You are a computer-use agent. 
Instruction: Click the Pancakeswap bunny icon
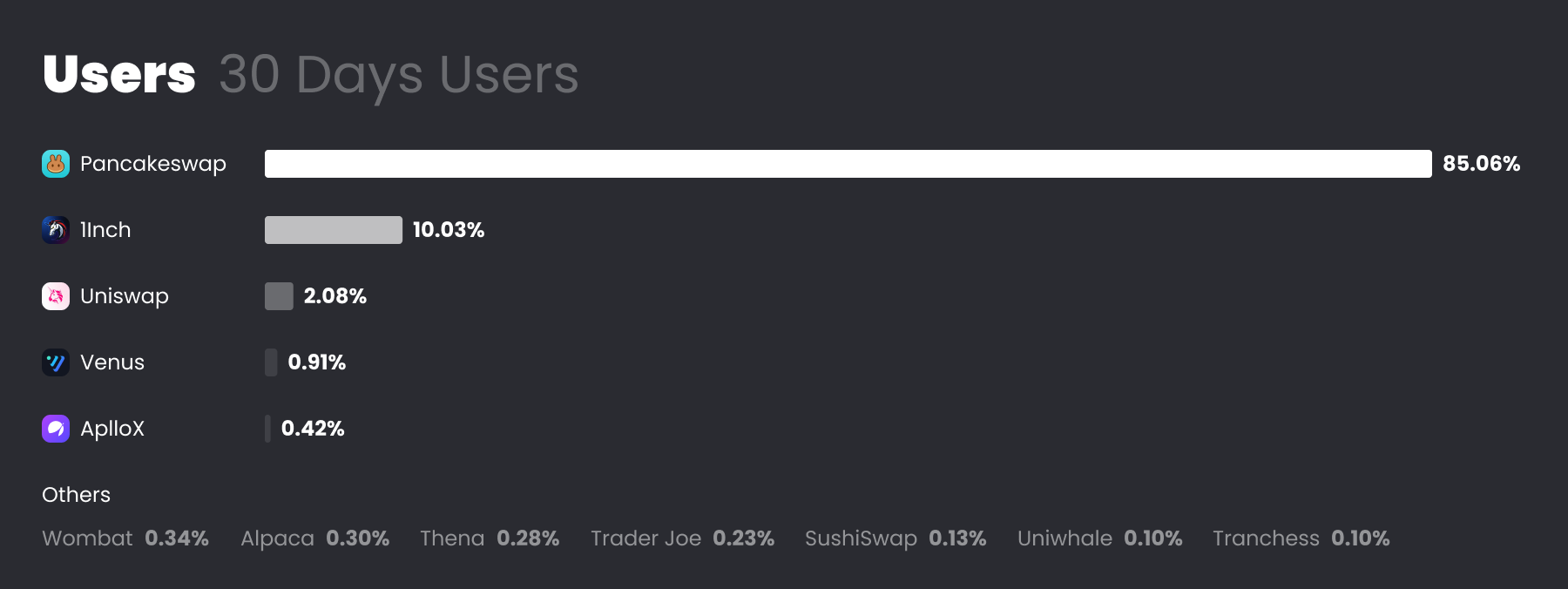[x=56, y=164]
